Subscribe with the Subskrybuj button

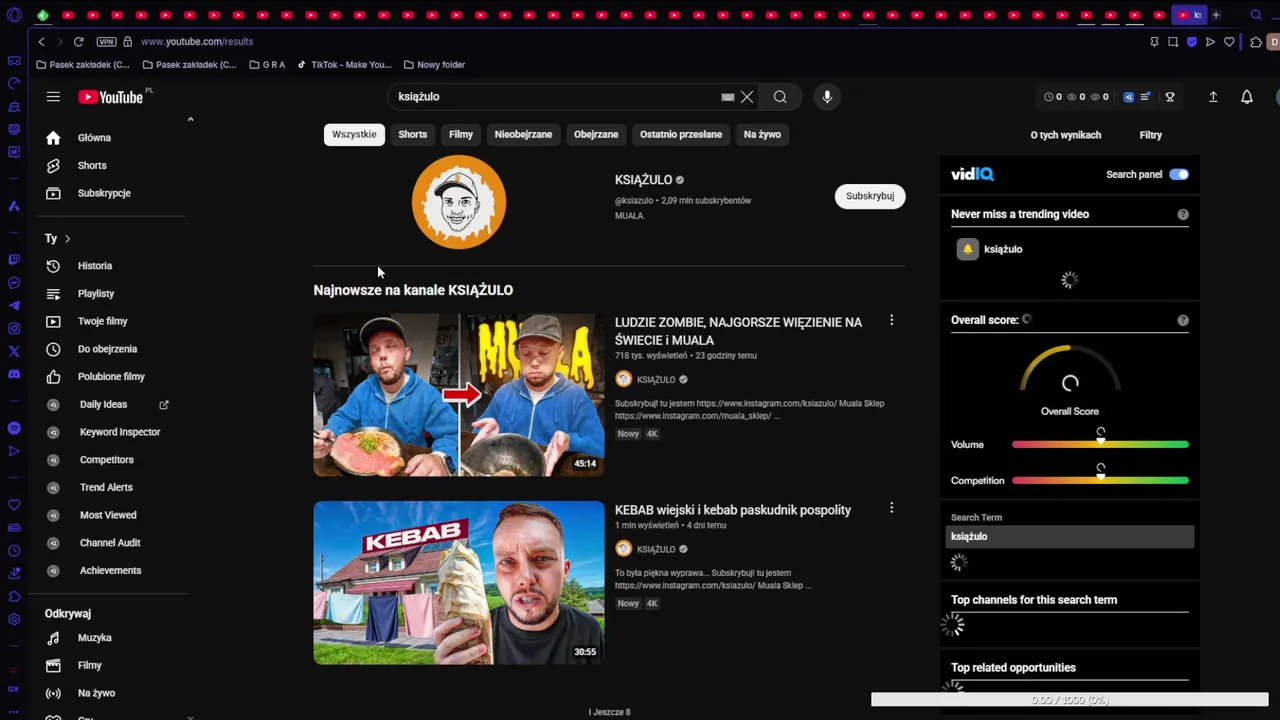(870, 196)
